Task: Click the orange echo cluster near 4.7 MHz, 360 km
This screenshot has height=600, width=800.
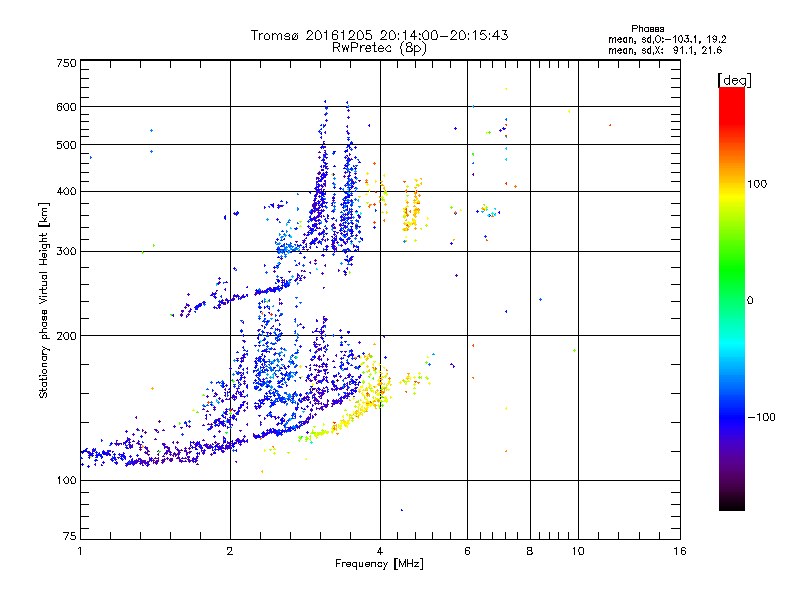Action: point(412,208)
